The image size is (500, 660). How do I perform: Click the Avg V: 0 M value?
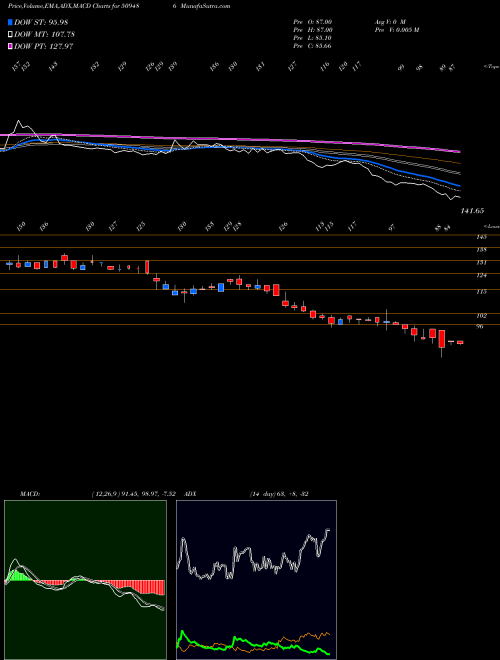pyautogui.click(x=389, y=22)
